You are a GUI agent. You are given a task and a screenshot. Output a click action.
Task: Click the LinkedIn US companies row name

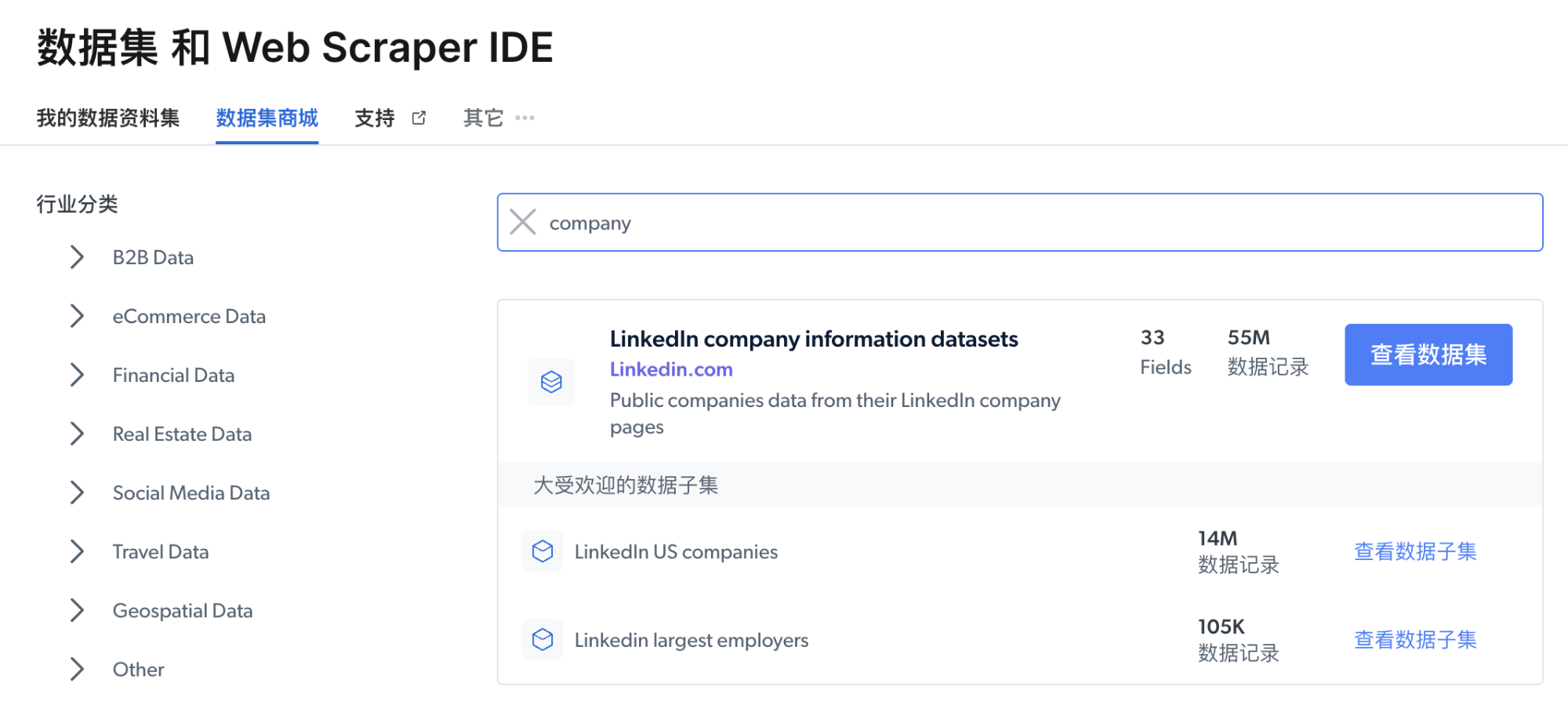click(x=676, y=551)
